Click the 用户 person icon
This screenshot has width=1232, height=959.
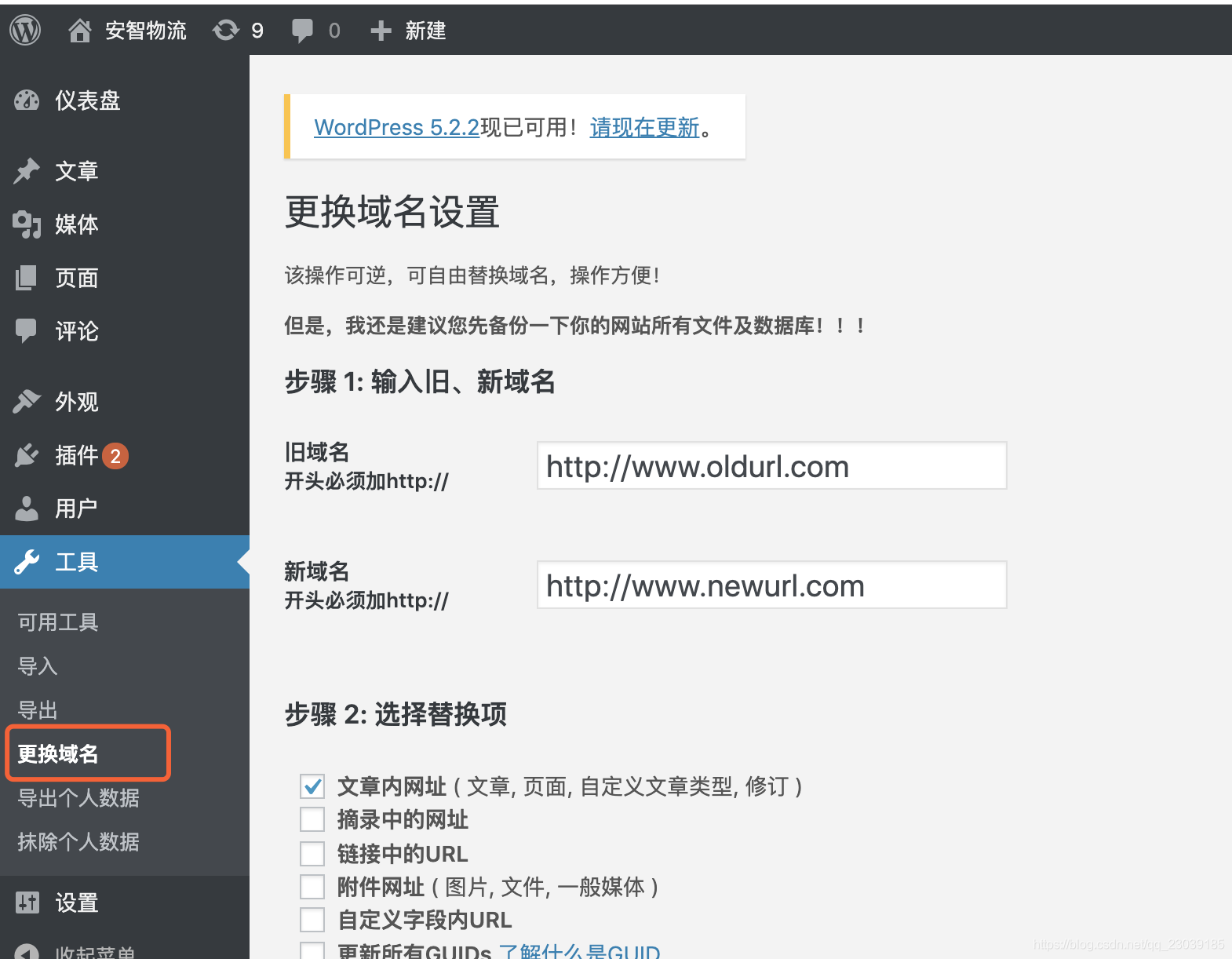pos(27,509)
